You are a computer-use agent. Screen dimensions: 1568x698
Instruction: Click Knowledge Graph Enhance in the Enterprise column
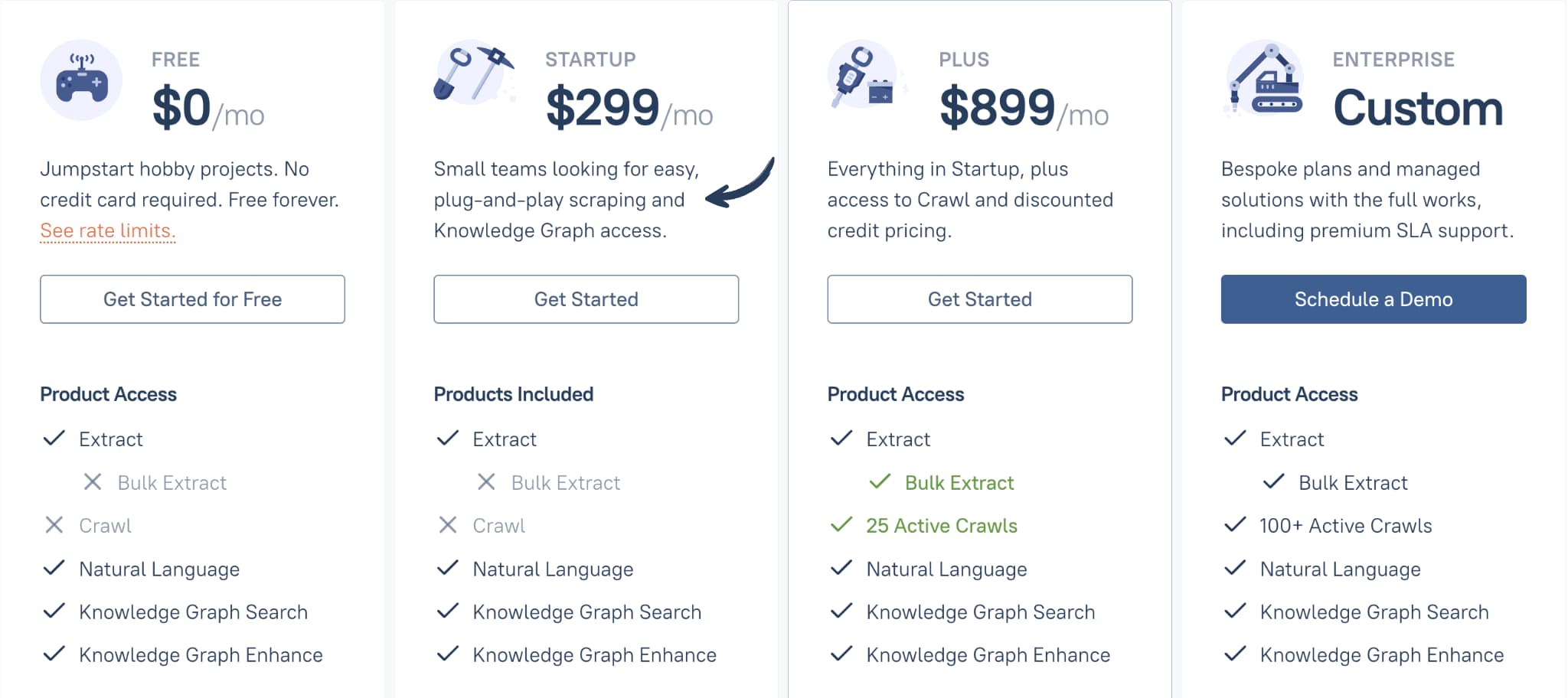[x=1382, y=655]
